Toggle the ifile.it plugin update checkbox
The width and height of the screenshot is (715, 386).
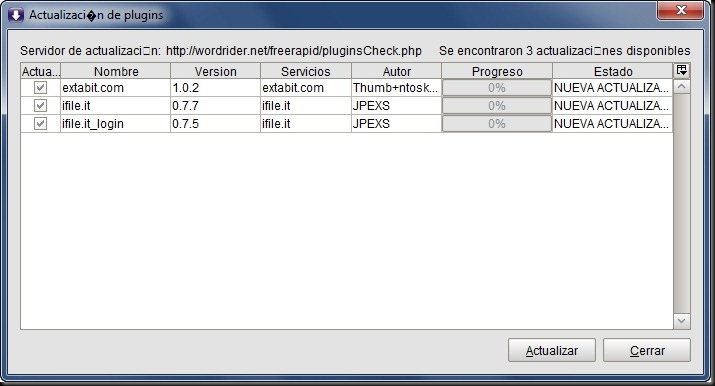point(41,106)
